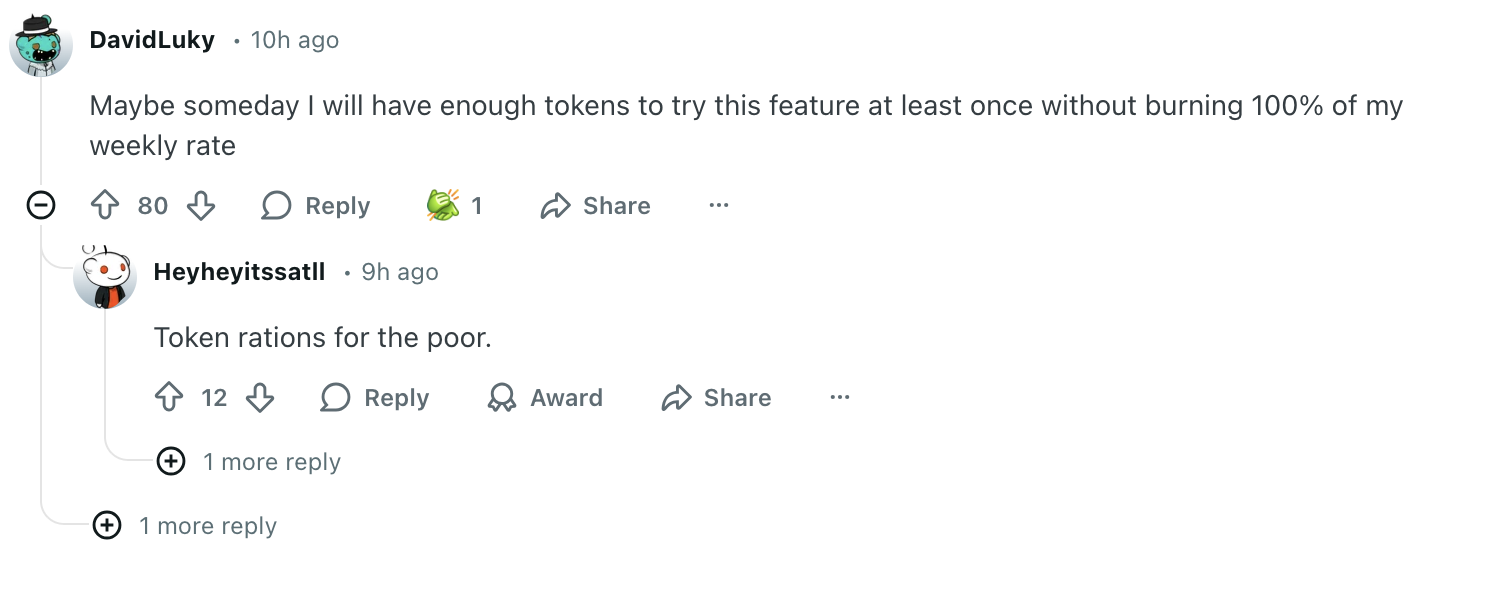Upvote the "Token rations for the poor" reply
1498x596 pixels.
[169, 398]
